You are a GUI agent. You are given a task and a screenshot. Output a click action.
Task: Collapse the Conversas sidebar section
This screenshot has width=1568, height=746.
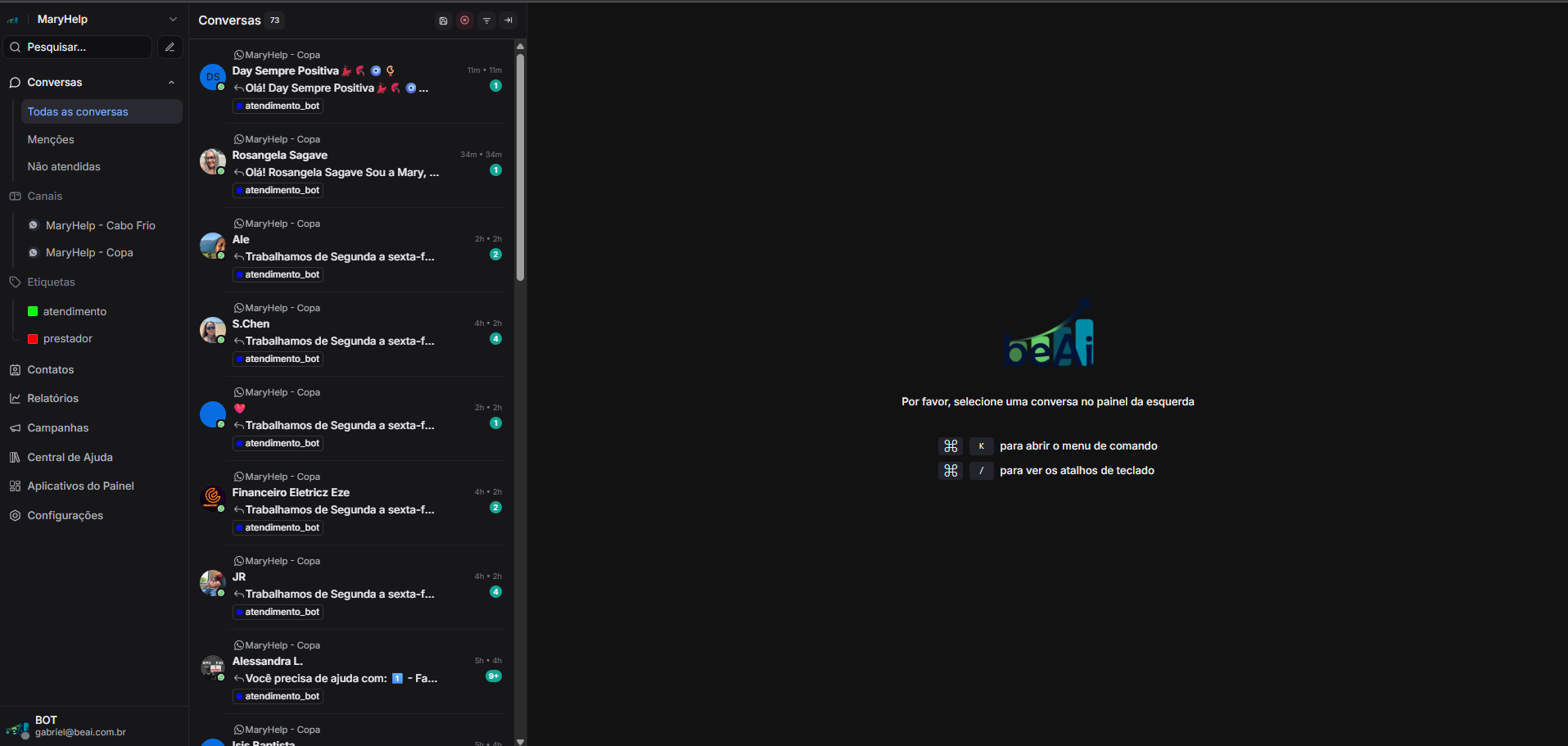tap(171, 83)
